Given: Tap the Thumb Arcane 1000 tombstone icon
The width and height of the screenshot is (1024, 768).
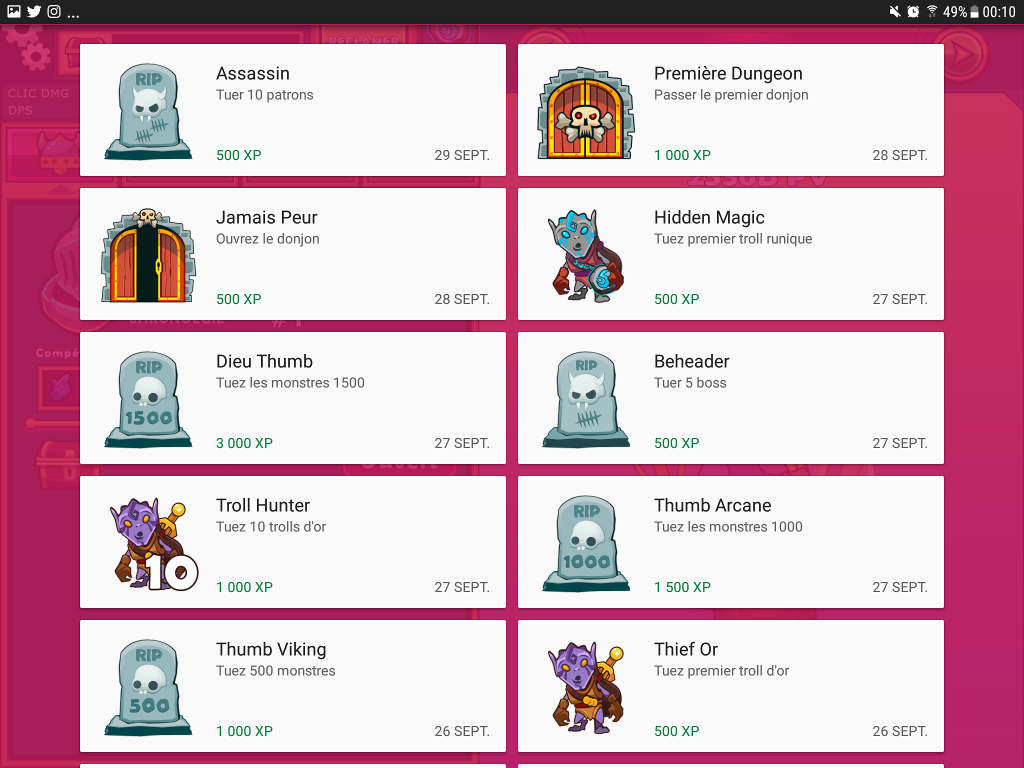Looking at the screenshot, I should [x=586, y=543].
